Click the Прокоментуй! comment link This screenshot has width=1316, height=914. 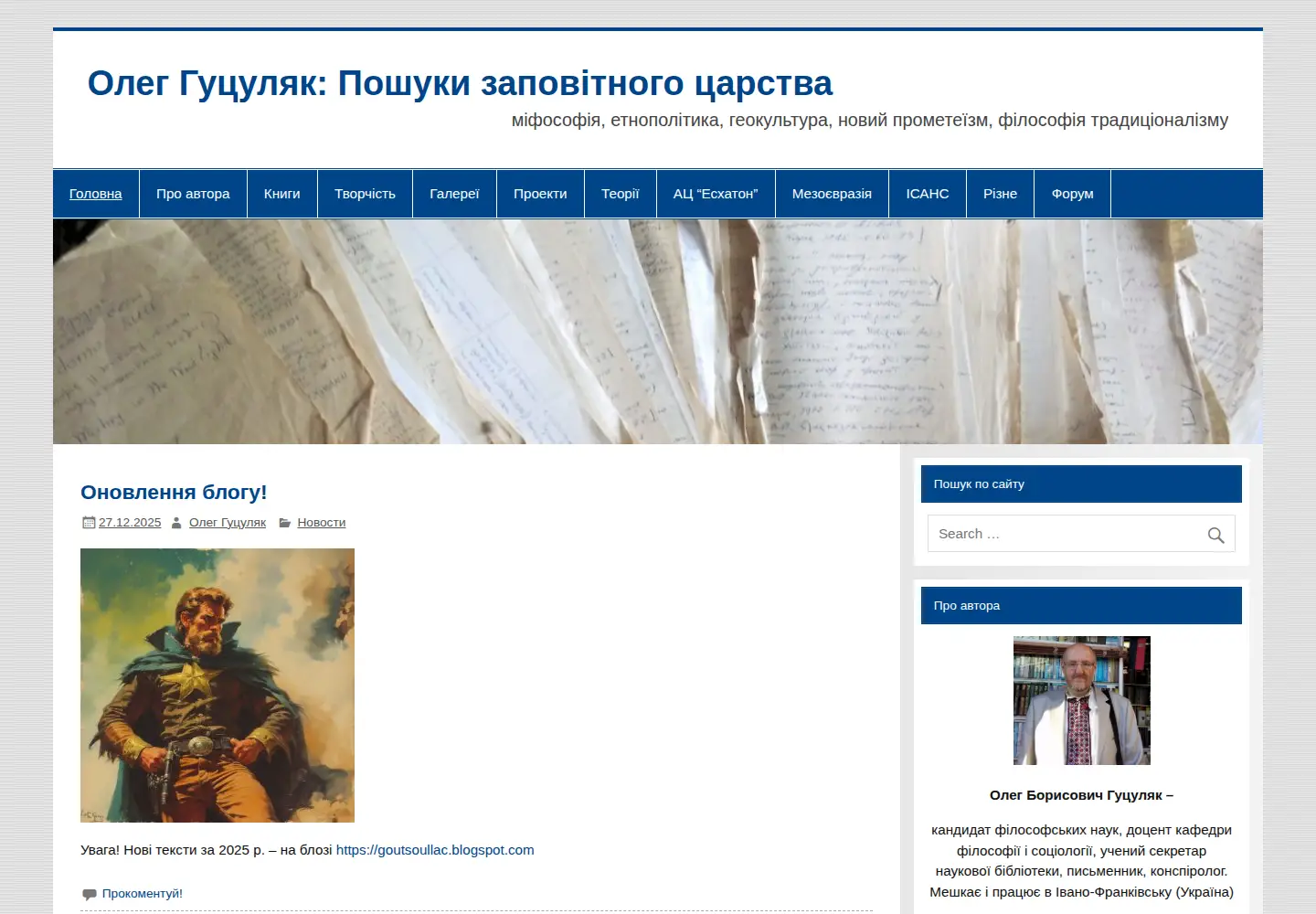[143, 894]
